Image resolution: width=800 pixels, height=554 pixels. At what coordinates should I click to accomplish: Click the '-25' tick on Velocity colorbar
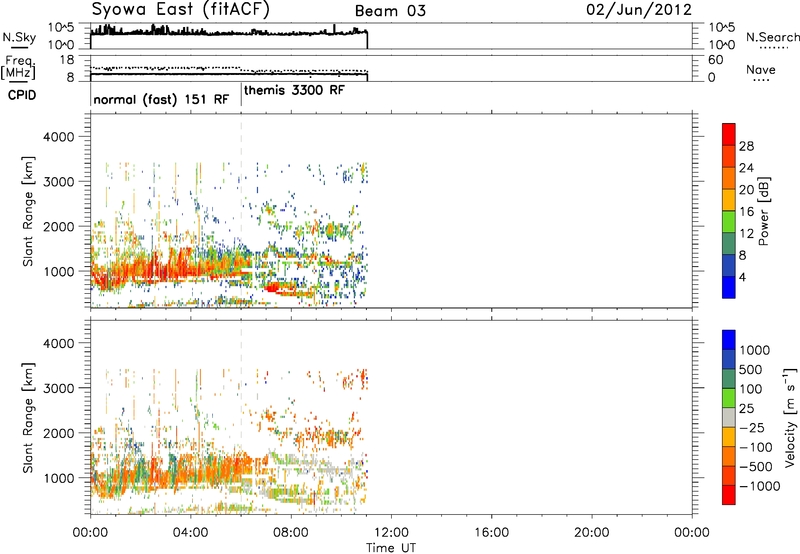click(752, 427)
